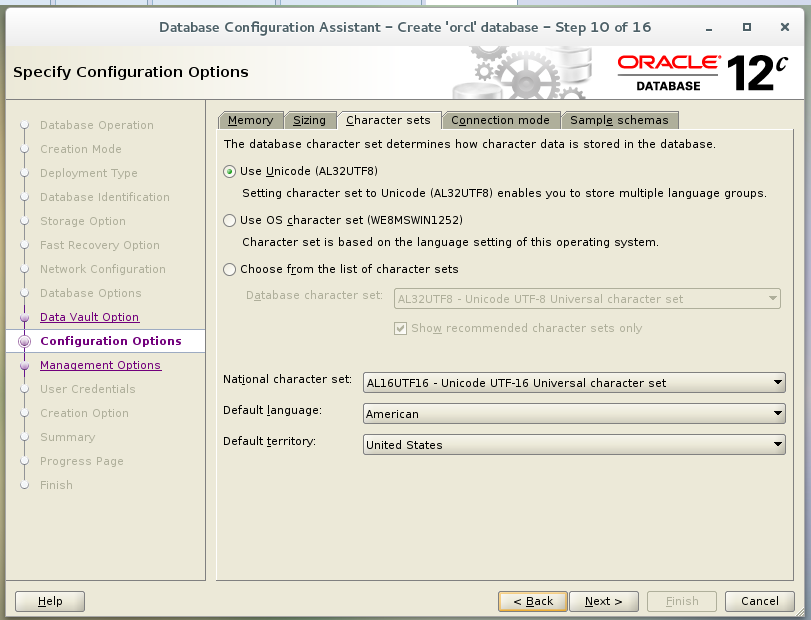811x620 pixels.
Task: Click the Specify Configuration Options heading
Action: (130, 72)
